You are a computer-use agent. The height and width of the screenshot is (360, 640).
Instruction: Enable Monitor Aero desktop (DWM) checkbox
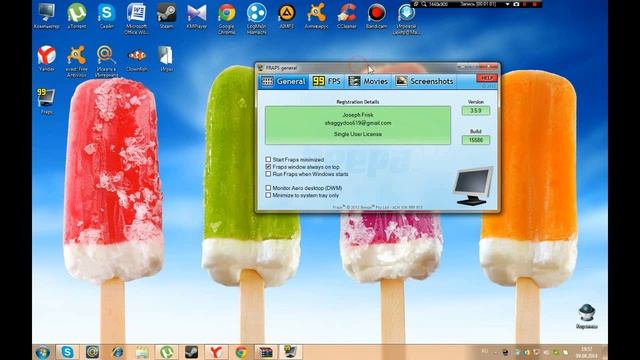[x=268, y=188]
